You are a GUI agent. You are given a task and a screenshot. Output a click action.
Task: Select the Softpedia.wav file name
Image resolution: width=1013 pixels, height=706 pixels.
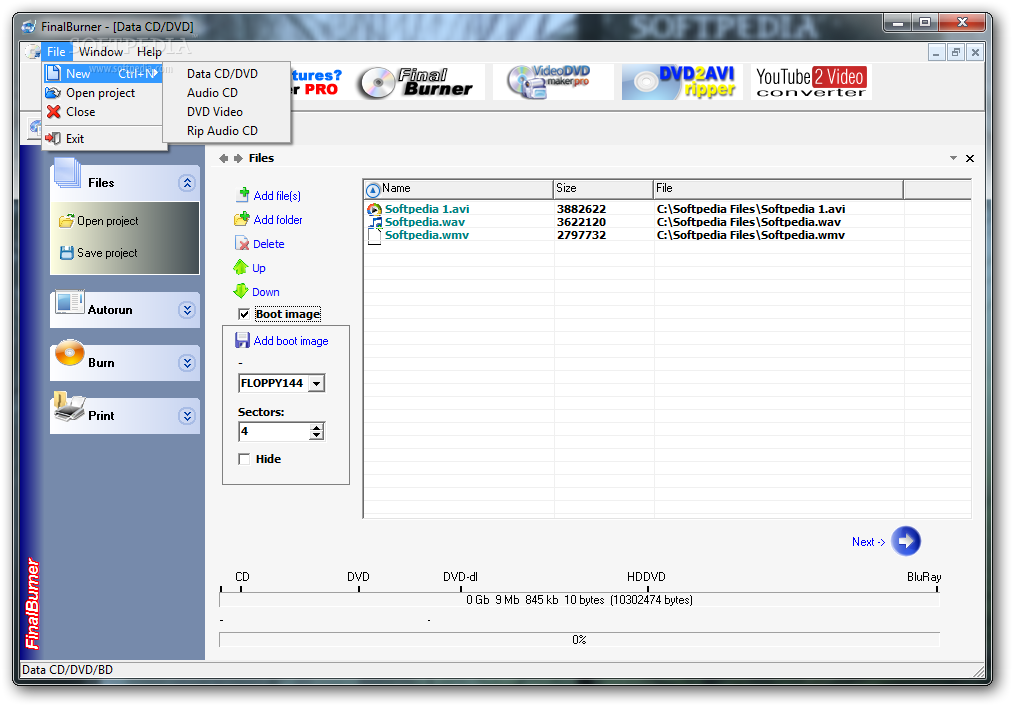coord(425,222)
